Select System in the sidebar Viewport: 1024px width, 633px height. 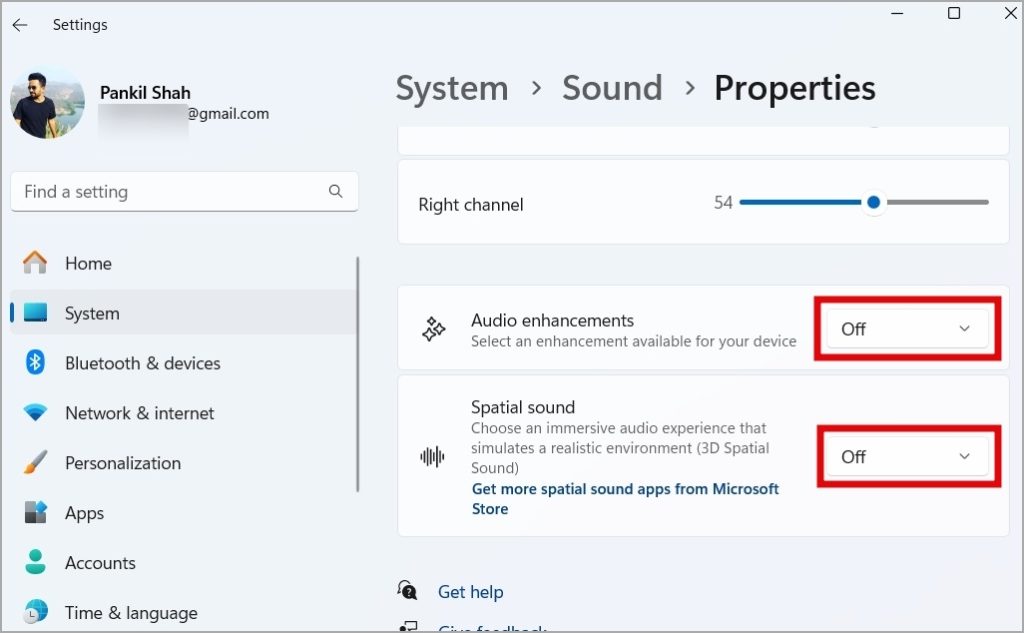92,313
